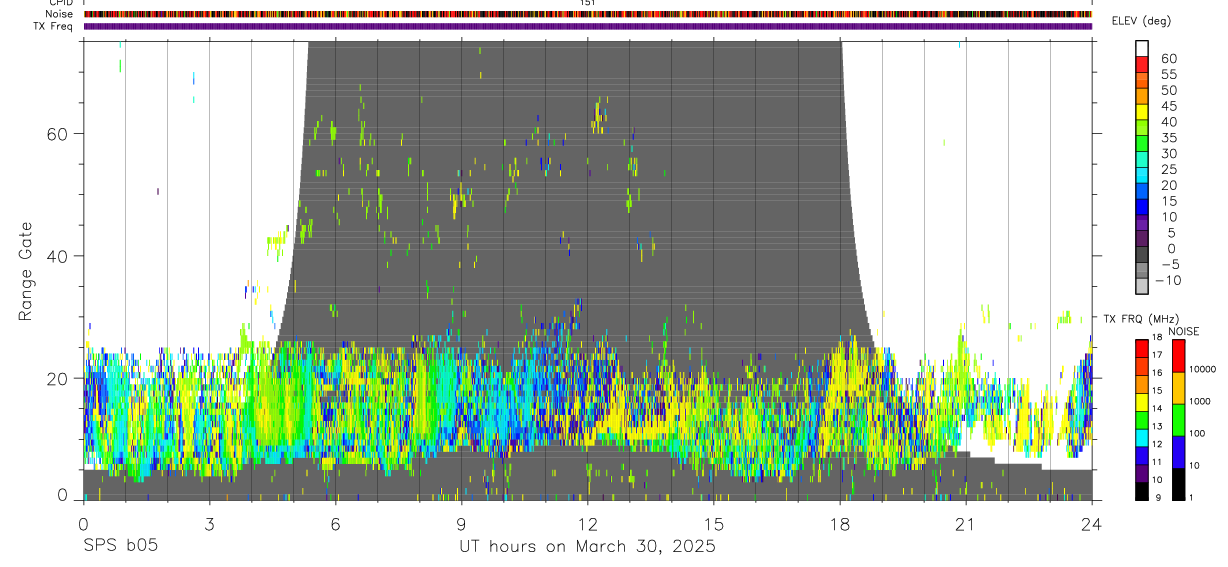The width and height of the screenshot is (1228, 567).
Task: Click the x-axis tick label '24'
Action: (1092, 523)
